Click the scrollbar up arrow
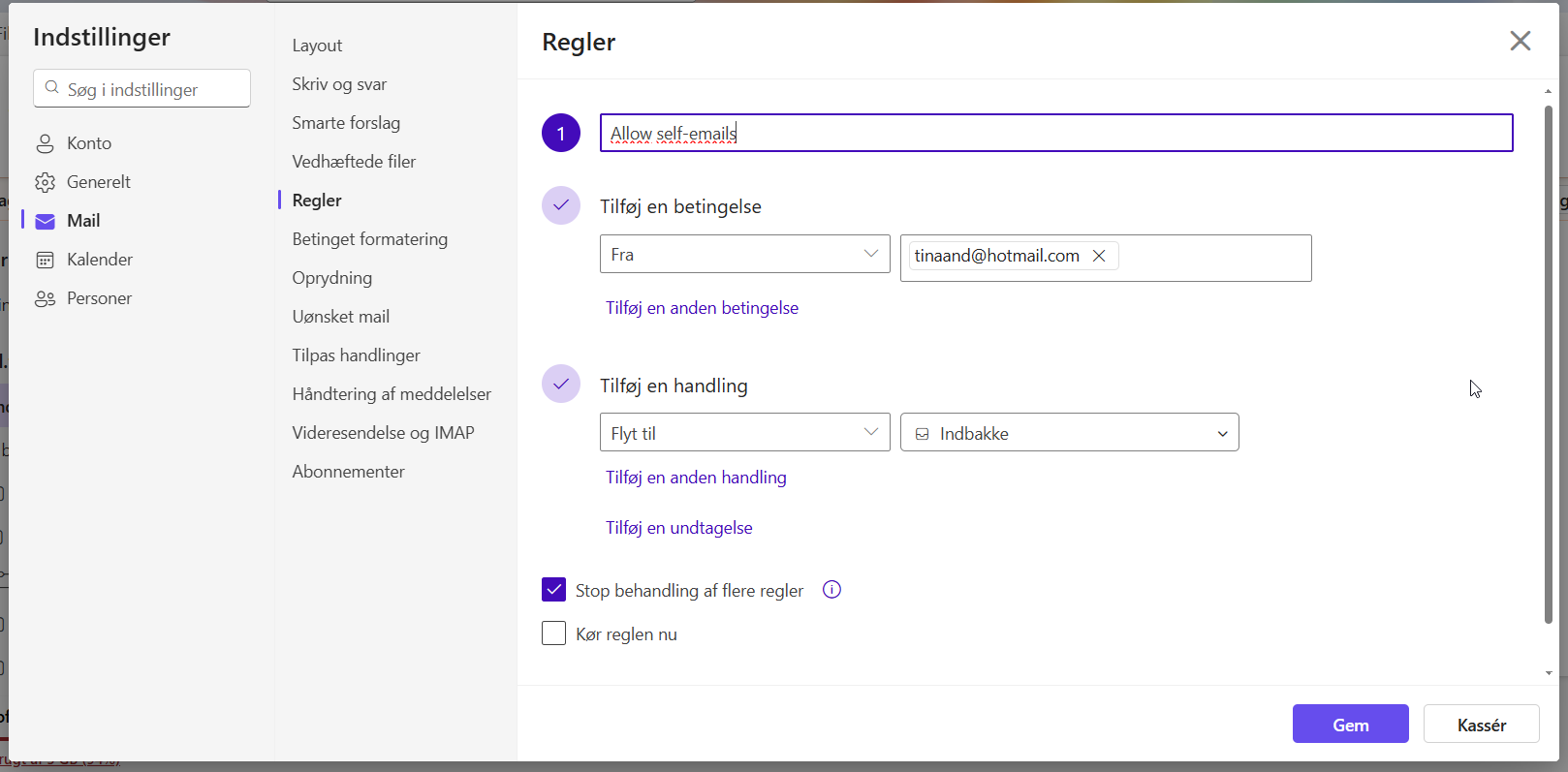Screen dimensions: 1568x772 point(1549,91)
